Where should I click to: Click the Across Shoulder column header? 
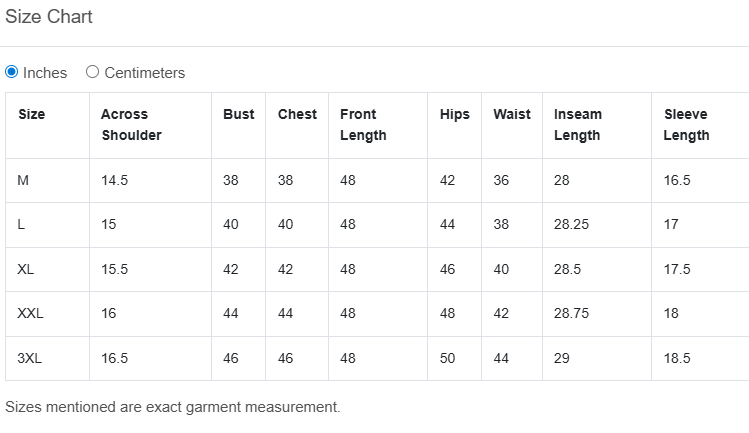pyautogui.click(x=131, y=125)
